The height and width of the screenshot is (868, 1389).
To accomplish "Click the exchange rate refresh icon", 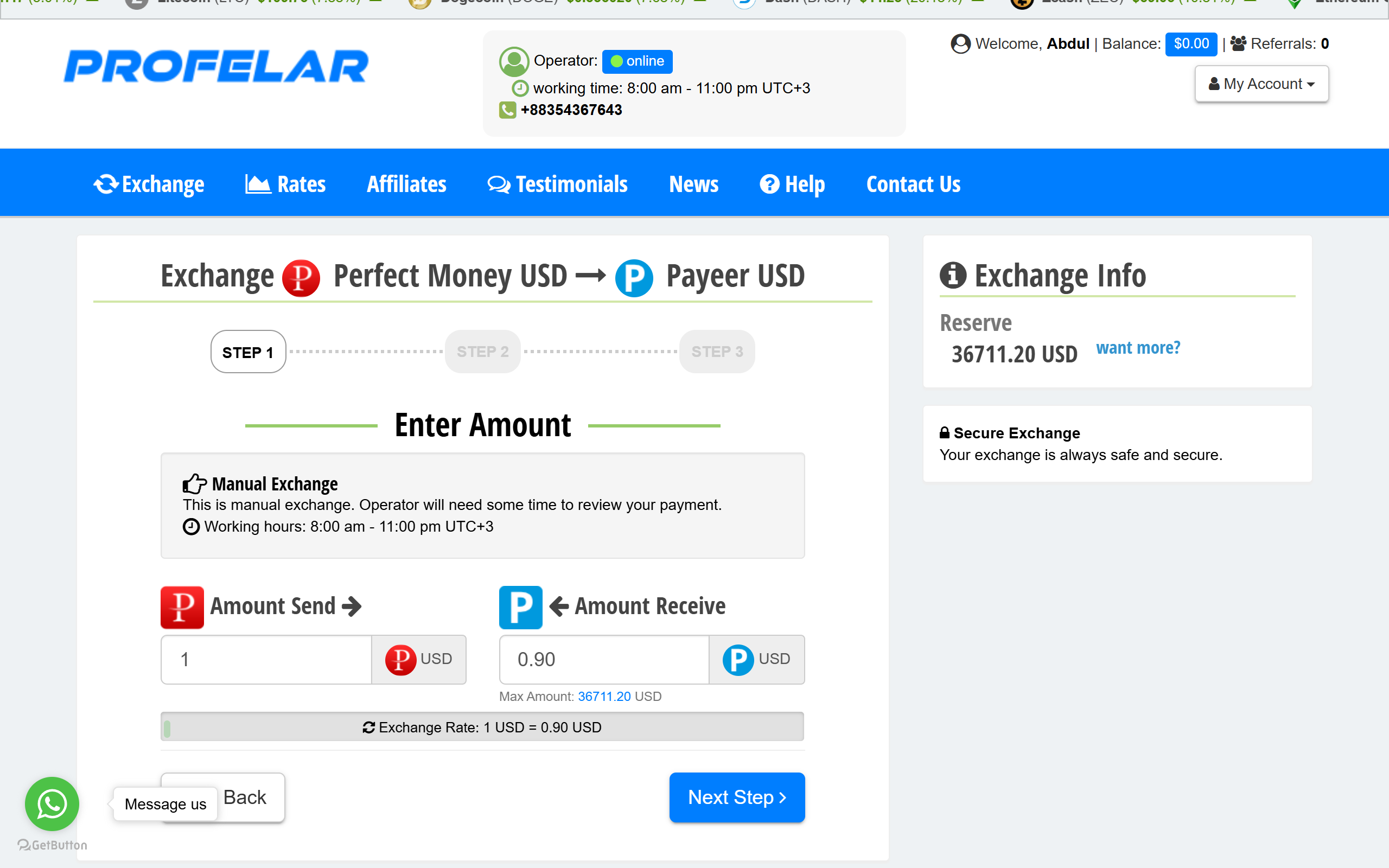I will 368,727.
